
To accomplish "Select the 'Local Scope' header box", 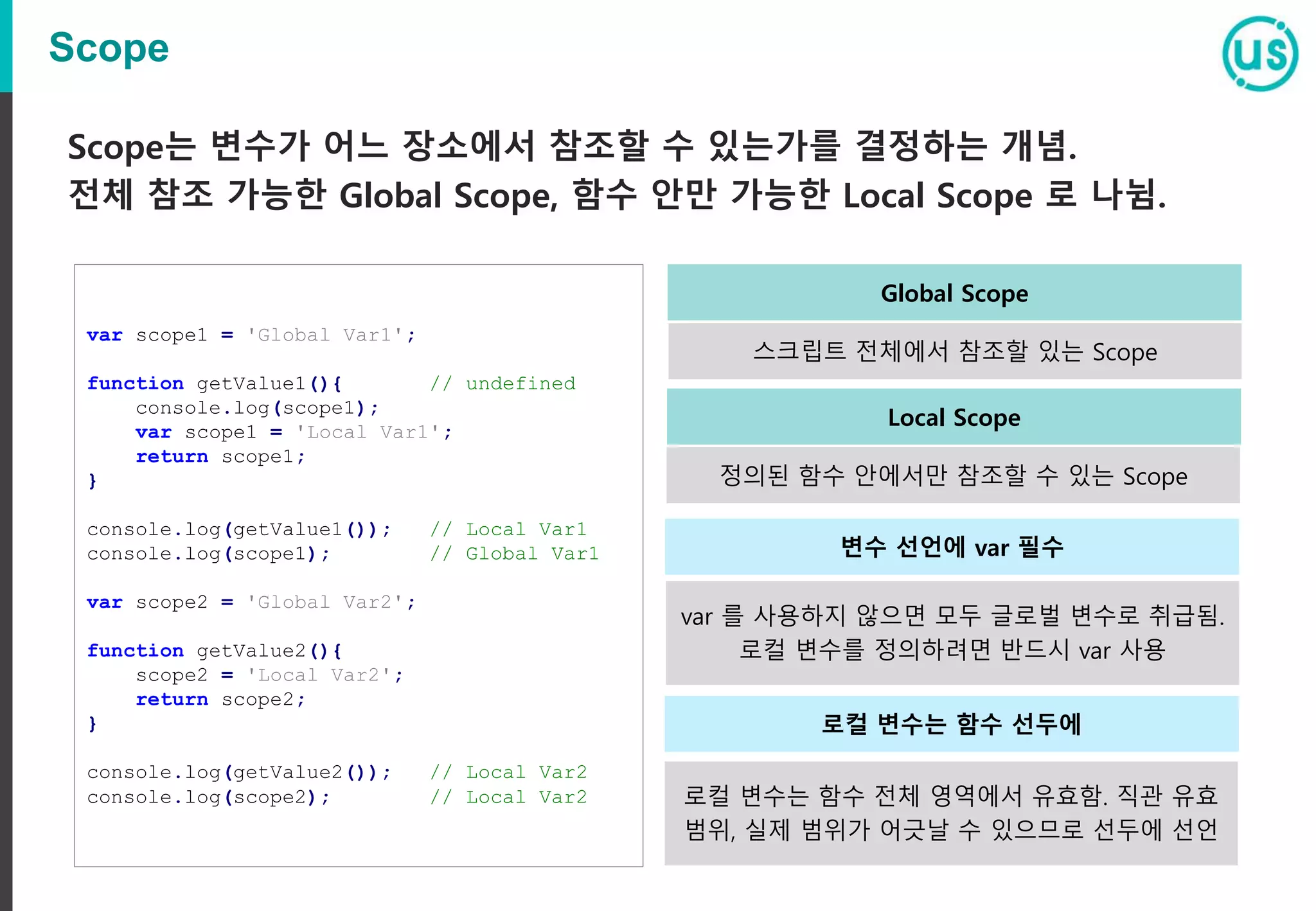I will click(x=954, y=417).
